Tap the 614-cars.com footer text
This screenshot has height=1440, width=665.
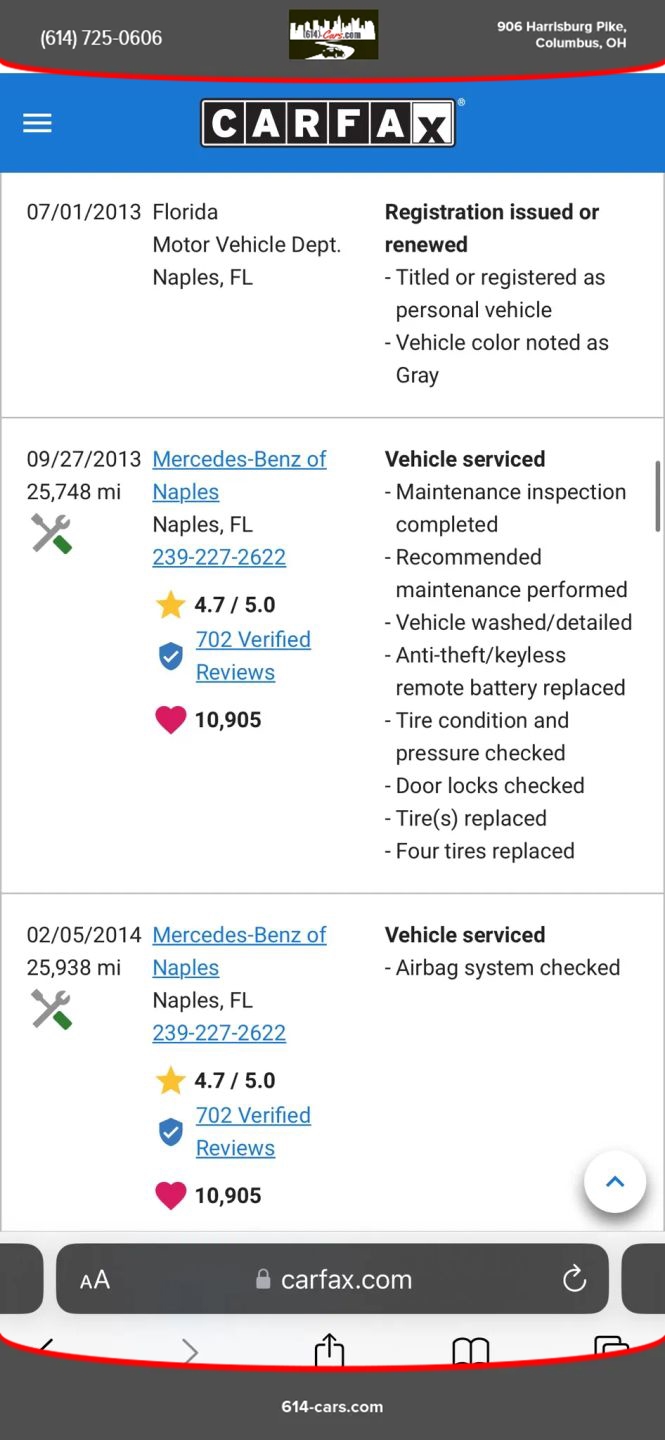click(332, 1406)
